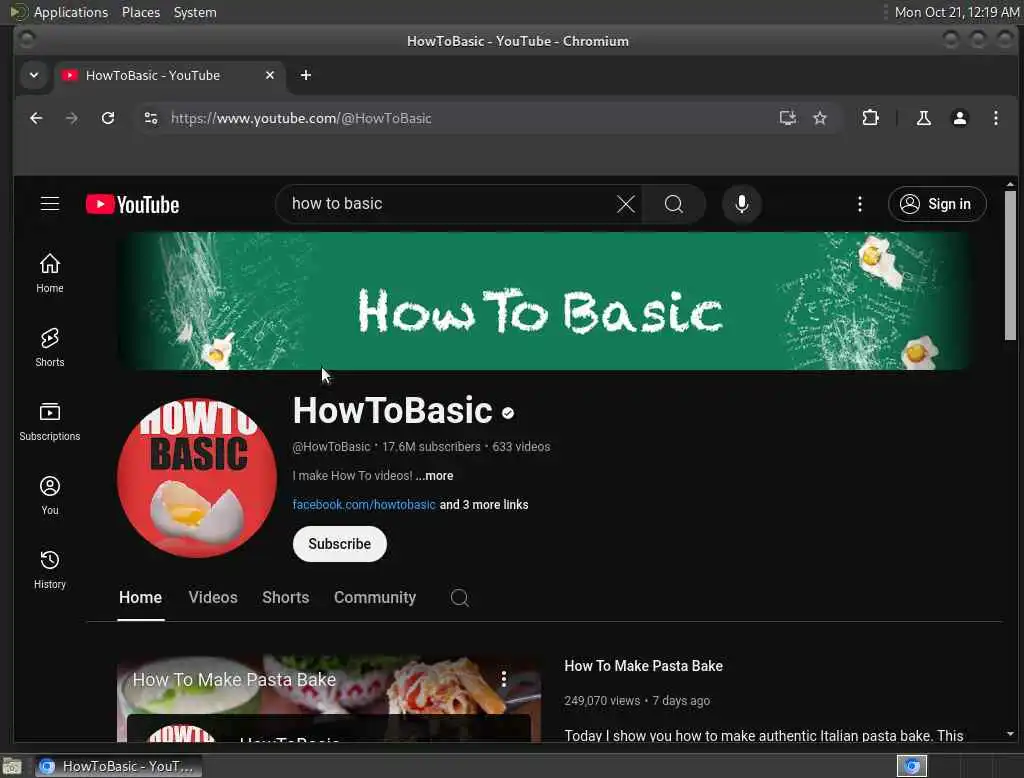Open the Places menu

click(x=140, y=12)
